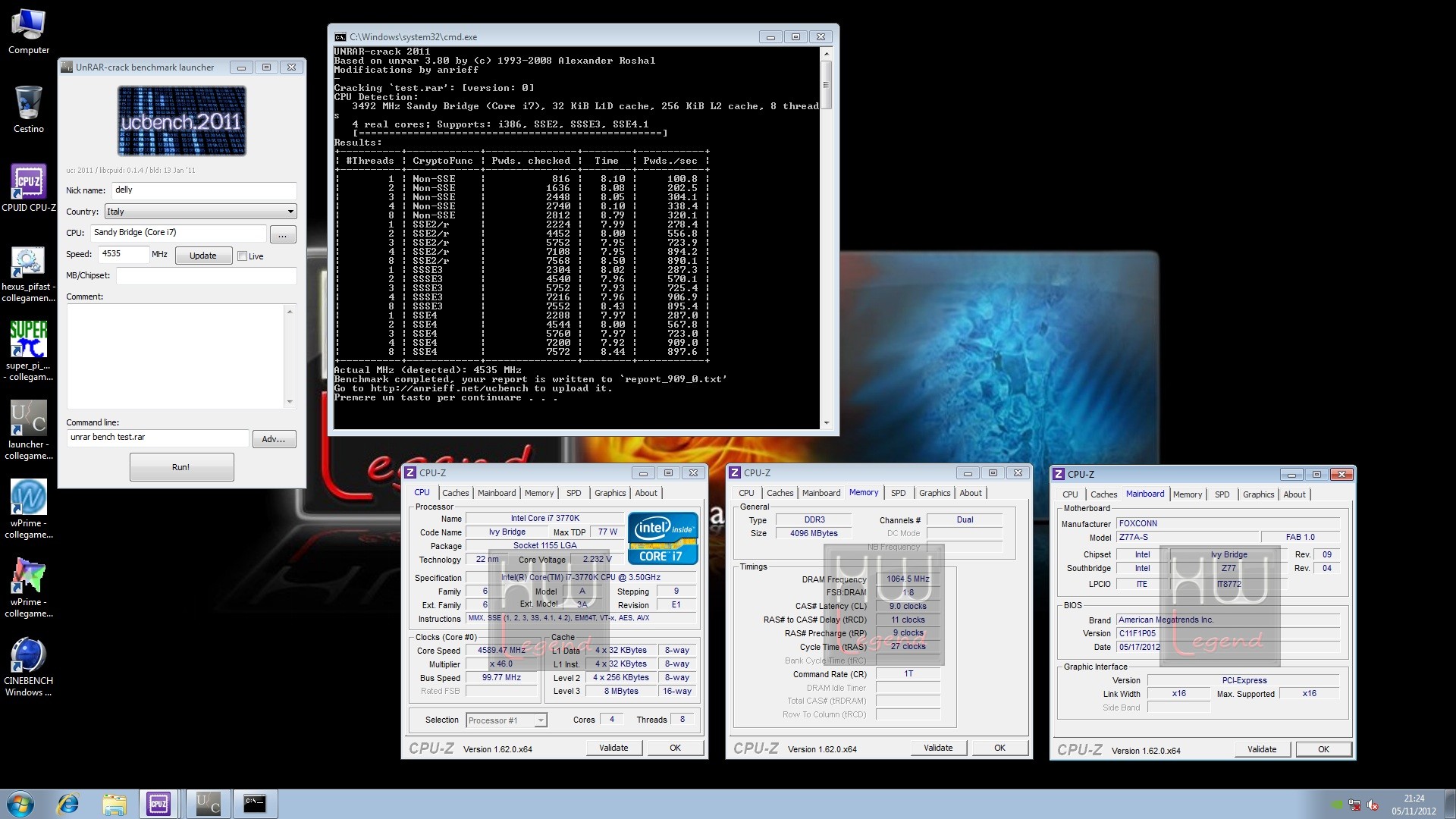The image size is (1456, 819).
Task: Click the Comment box scroll down arrow
Action: tap(290, 403)
